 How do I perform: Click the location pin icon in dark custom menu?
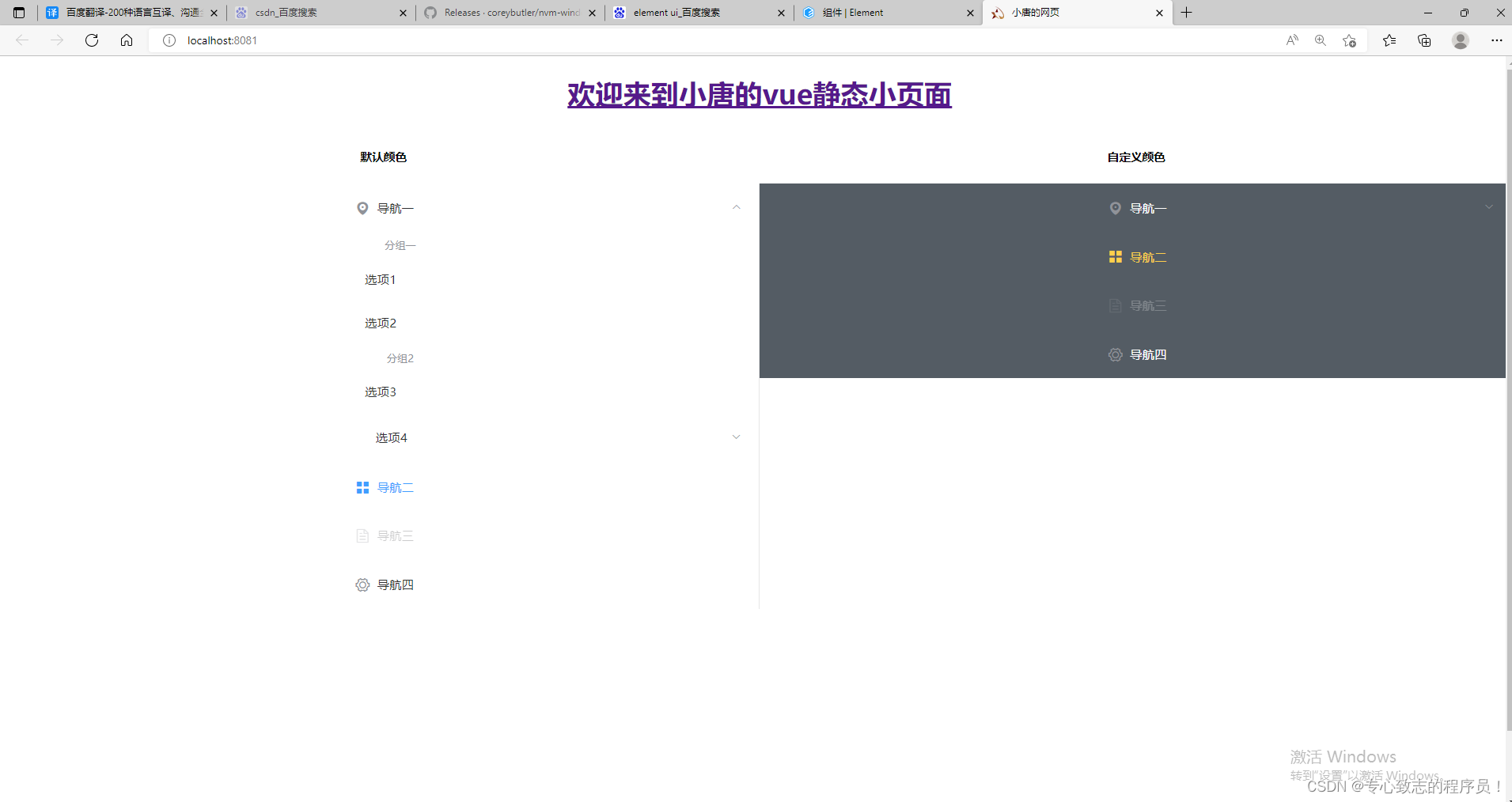[1115, 208]
